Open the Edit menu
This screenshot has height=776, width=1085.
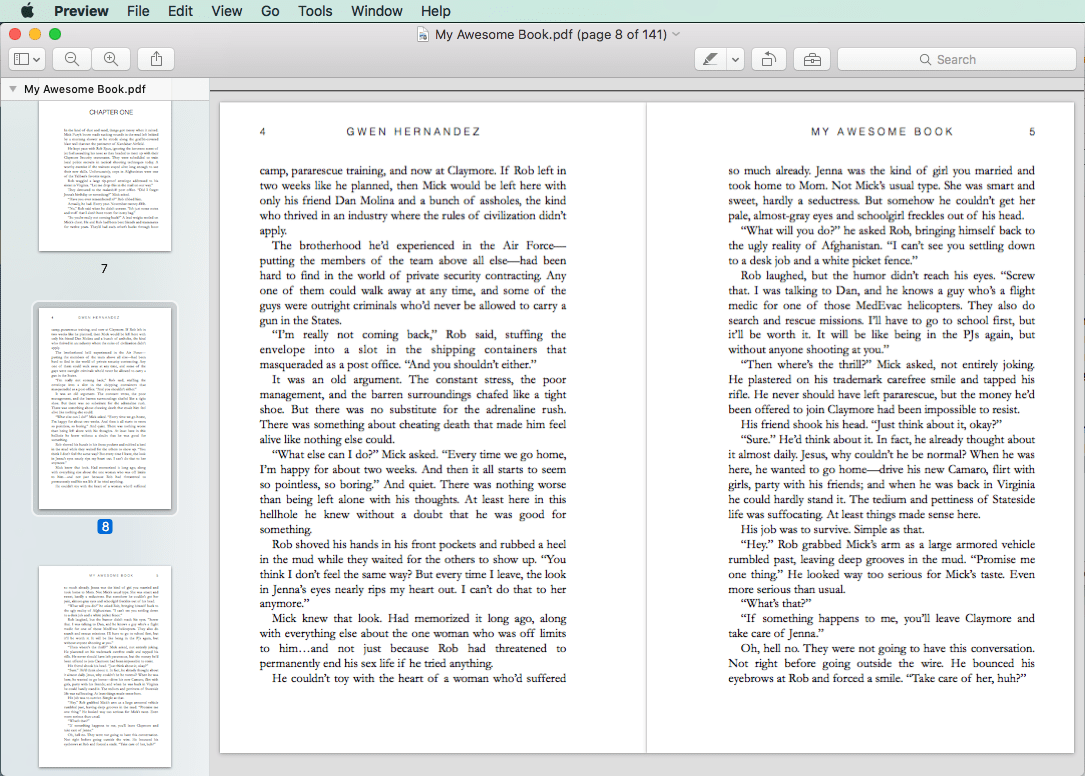pyautogui.click(x=180, y=11)
